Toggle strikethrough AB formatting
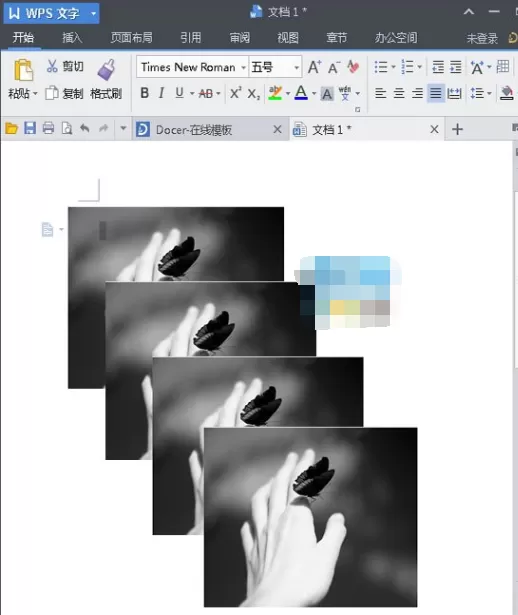518x615 pixels. (206, 93)
